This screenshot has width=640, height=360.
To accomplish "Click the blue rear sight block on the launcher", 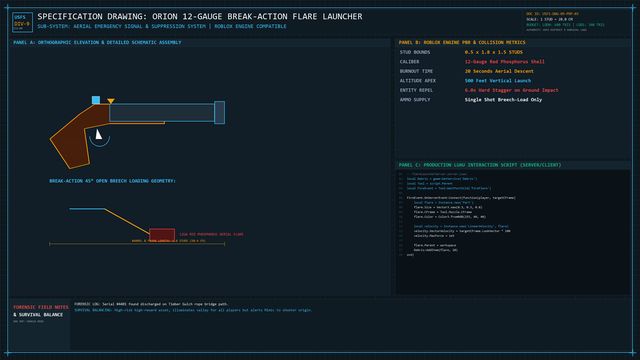I will tap(96, 100).
